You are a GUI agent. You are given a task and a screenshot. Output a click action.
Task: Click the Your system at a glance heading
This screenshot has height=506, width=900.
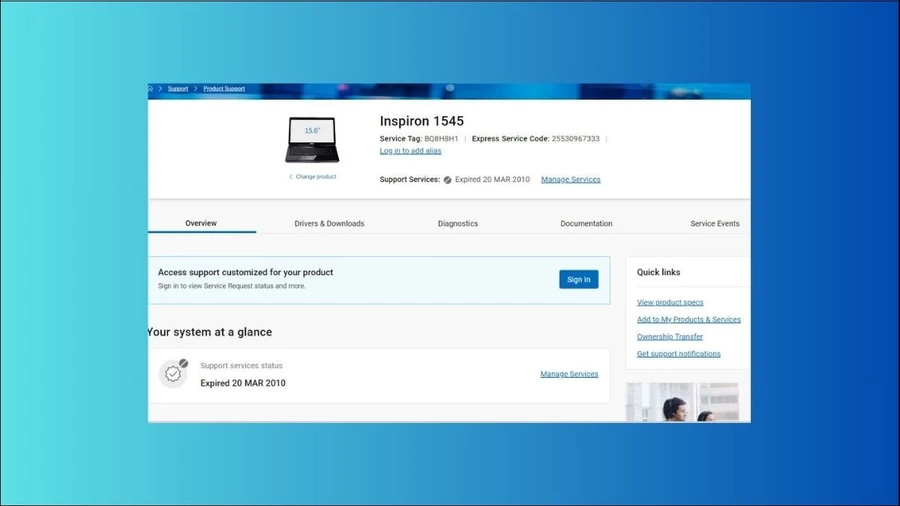tap(210, 332)
